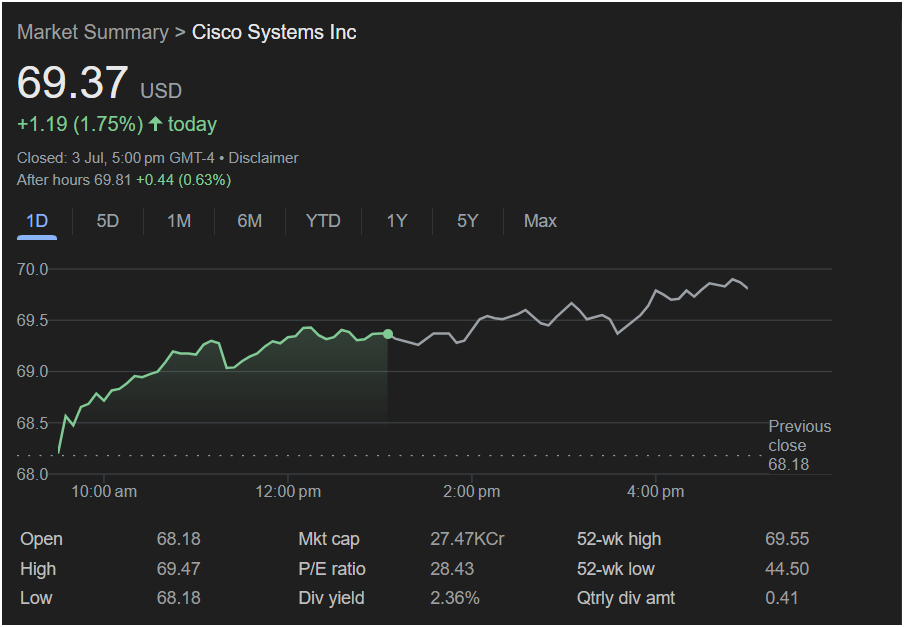
Task: Select the 1D time range tab
Action: pyautogui.click(x=37, y=221)
